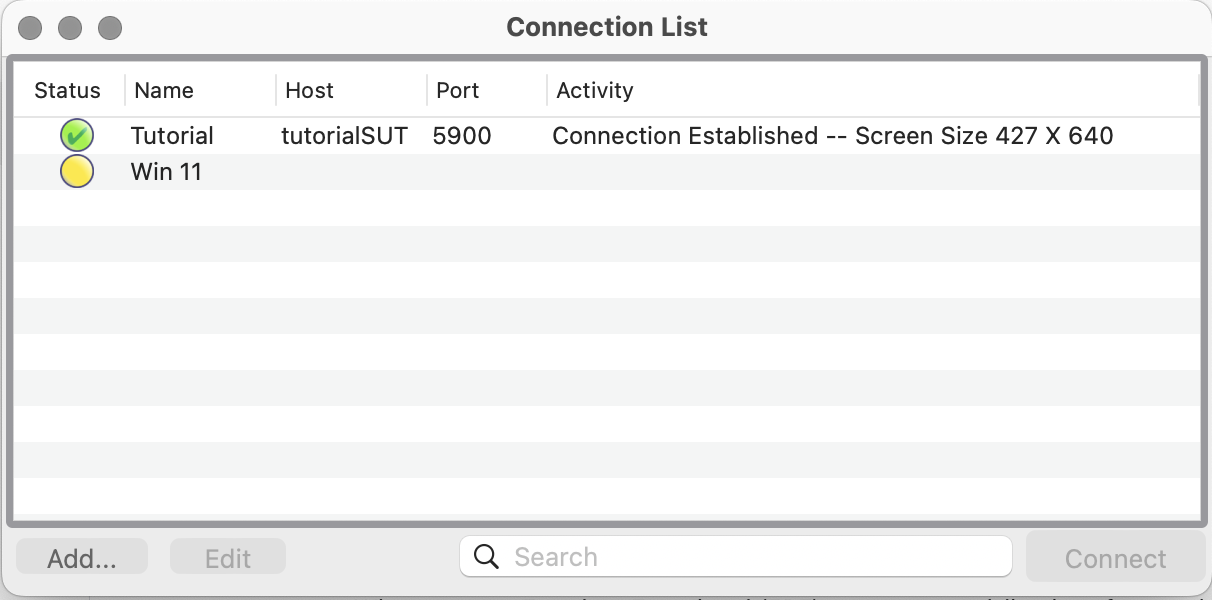Sort by the Name column header
The width and height of the screenshot is (1212, 600).
coord(164,90)
